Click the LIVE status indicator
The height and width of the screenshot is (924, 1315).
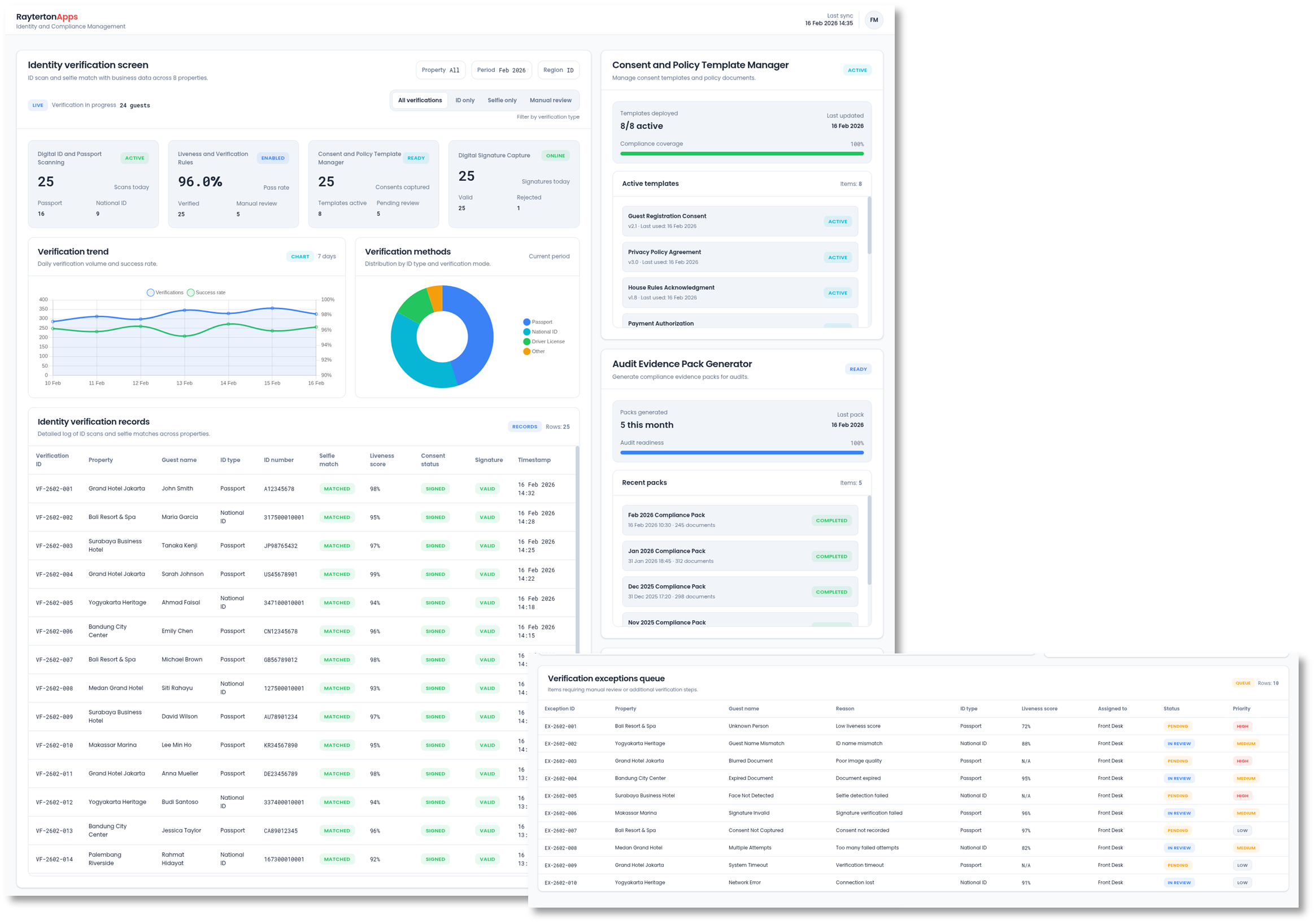click(x=37, y=104)
